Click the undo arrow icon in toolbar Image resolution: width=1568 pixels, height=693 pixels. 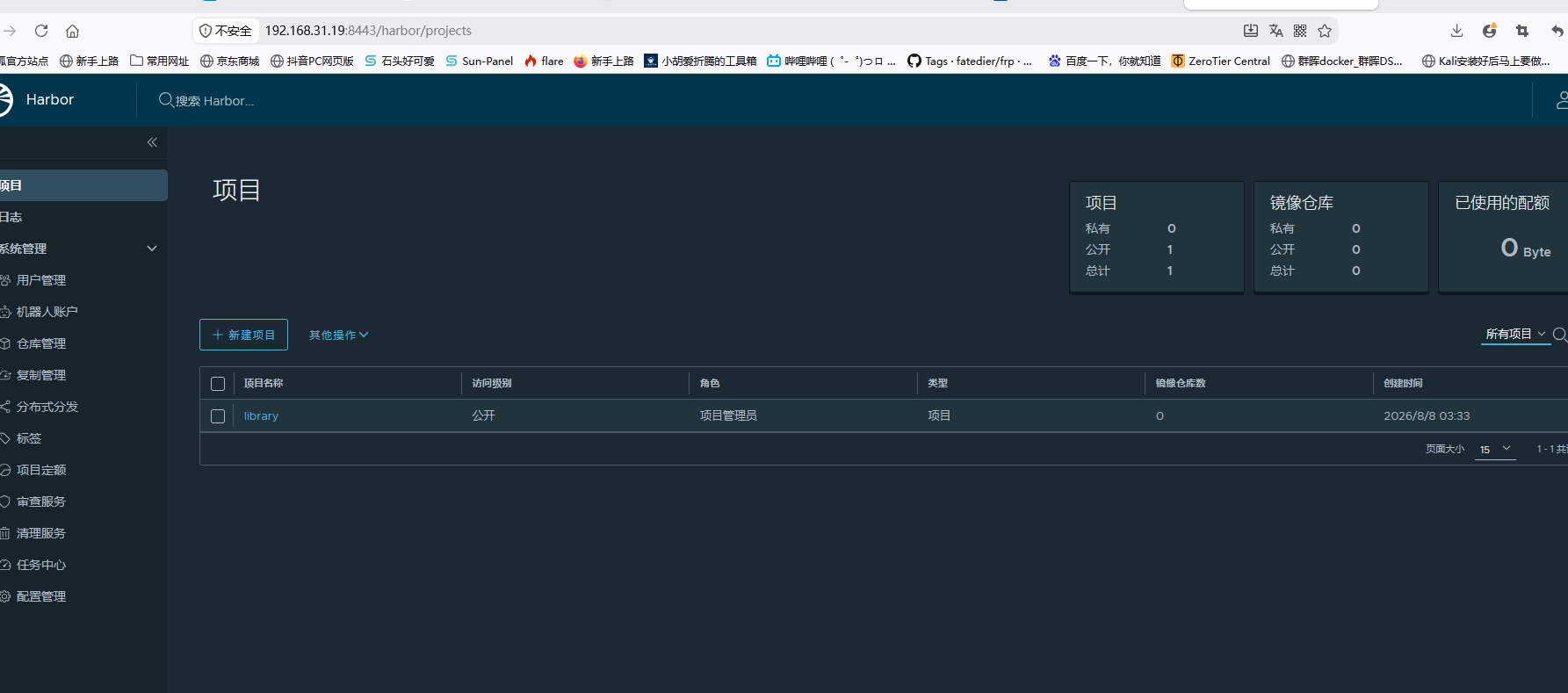click(x=1557, y=31)
